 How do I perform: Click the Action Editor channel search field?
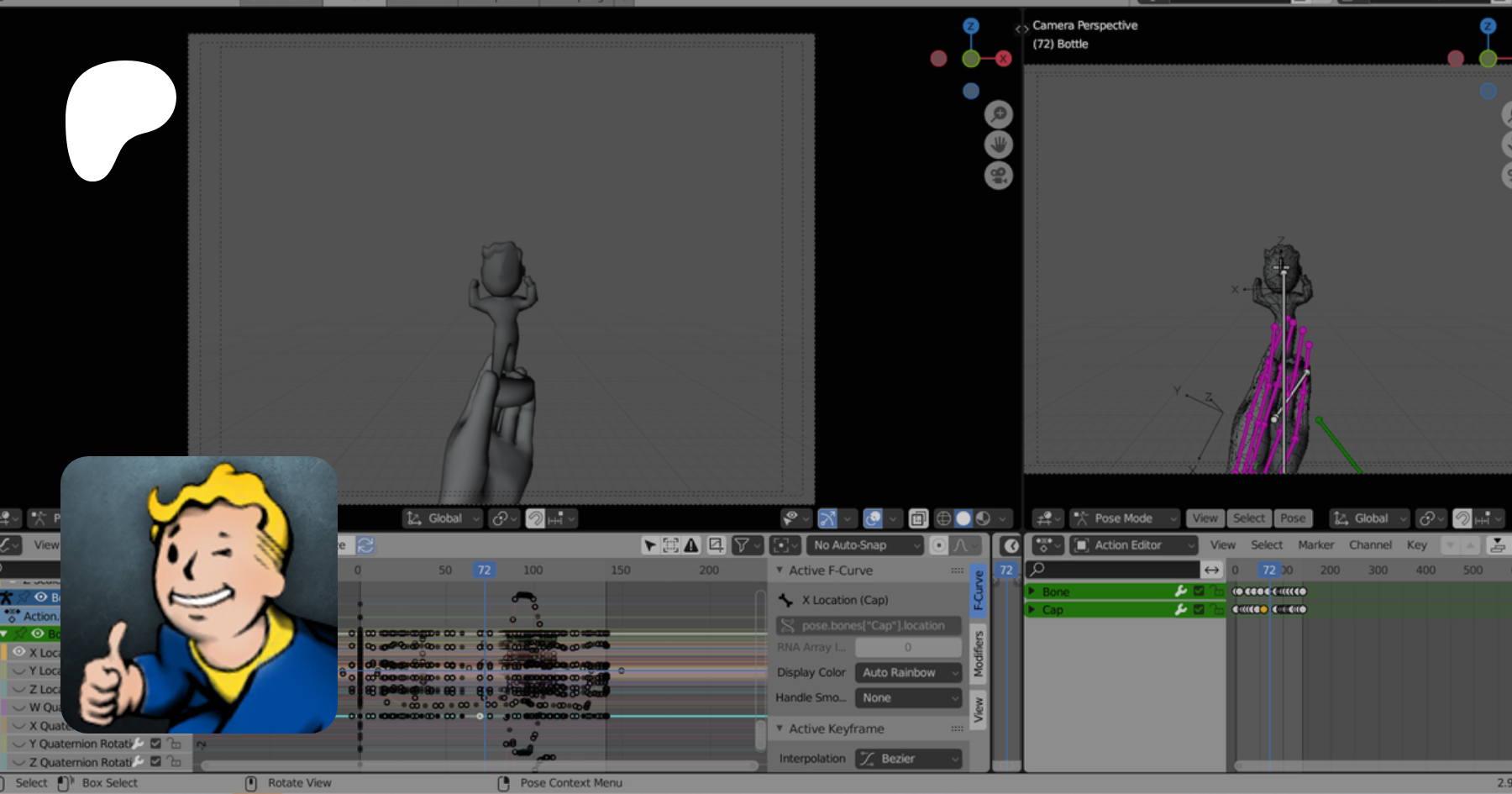point(1117,570)
